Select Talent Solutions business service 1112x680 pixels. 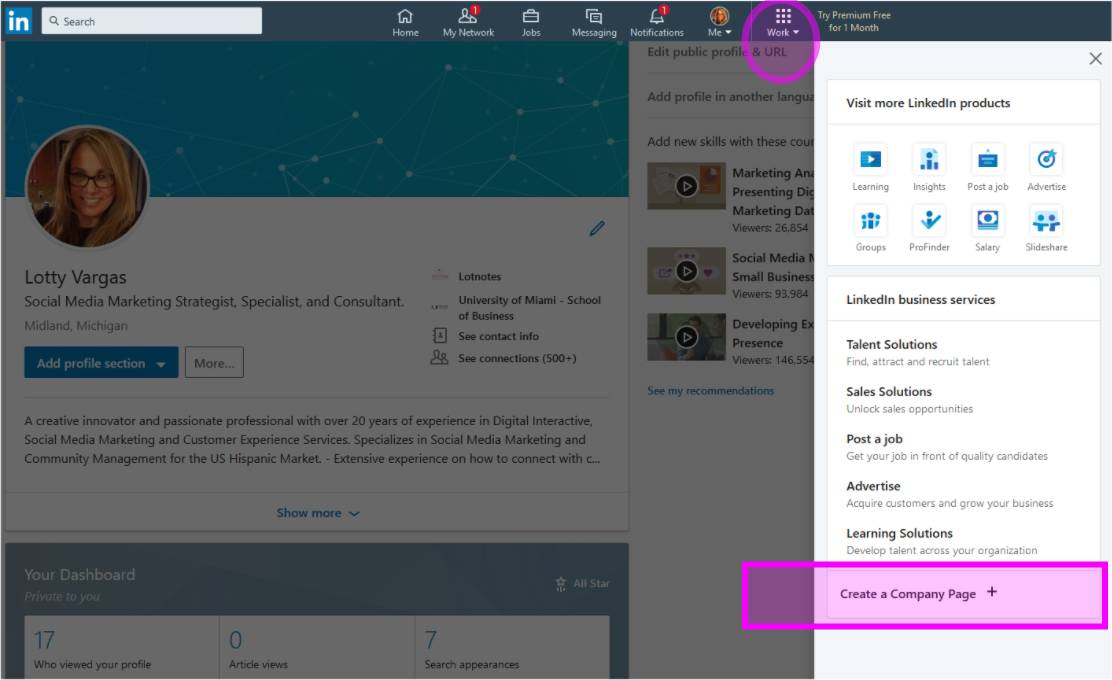coord(917,352)
